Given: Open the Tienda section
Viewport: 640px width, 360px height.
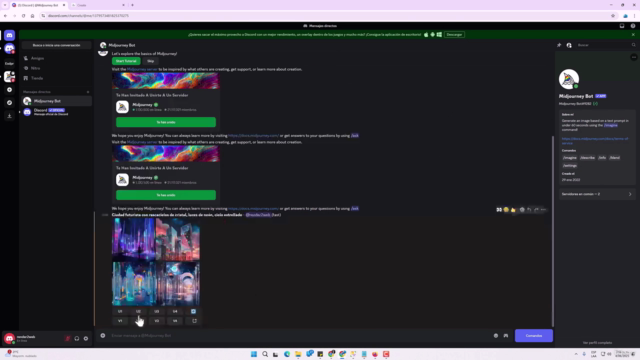Looking at the screenshot, I should (56, 78).
